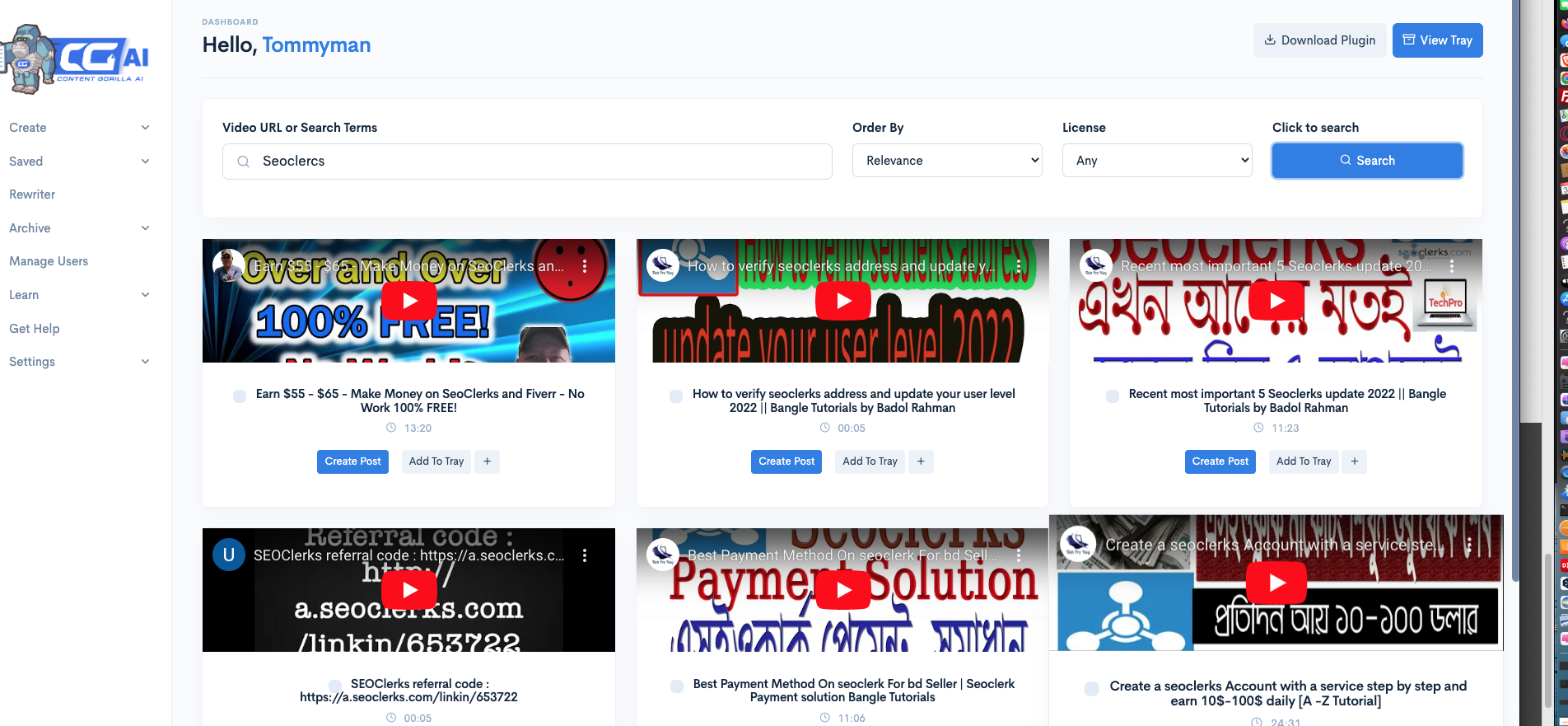Open the License dropdown showing Any
The image size is (1568, 726).
[1157, 161]
